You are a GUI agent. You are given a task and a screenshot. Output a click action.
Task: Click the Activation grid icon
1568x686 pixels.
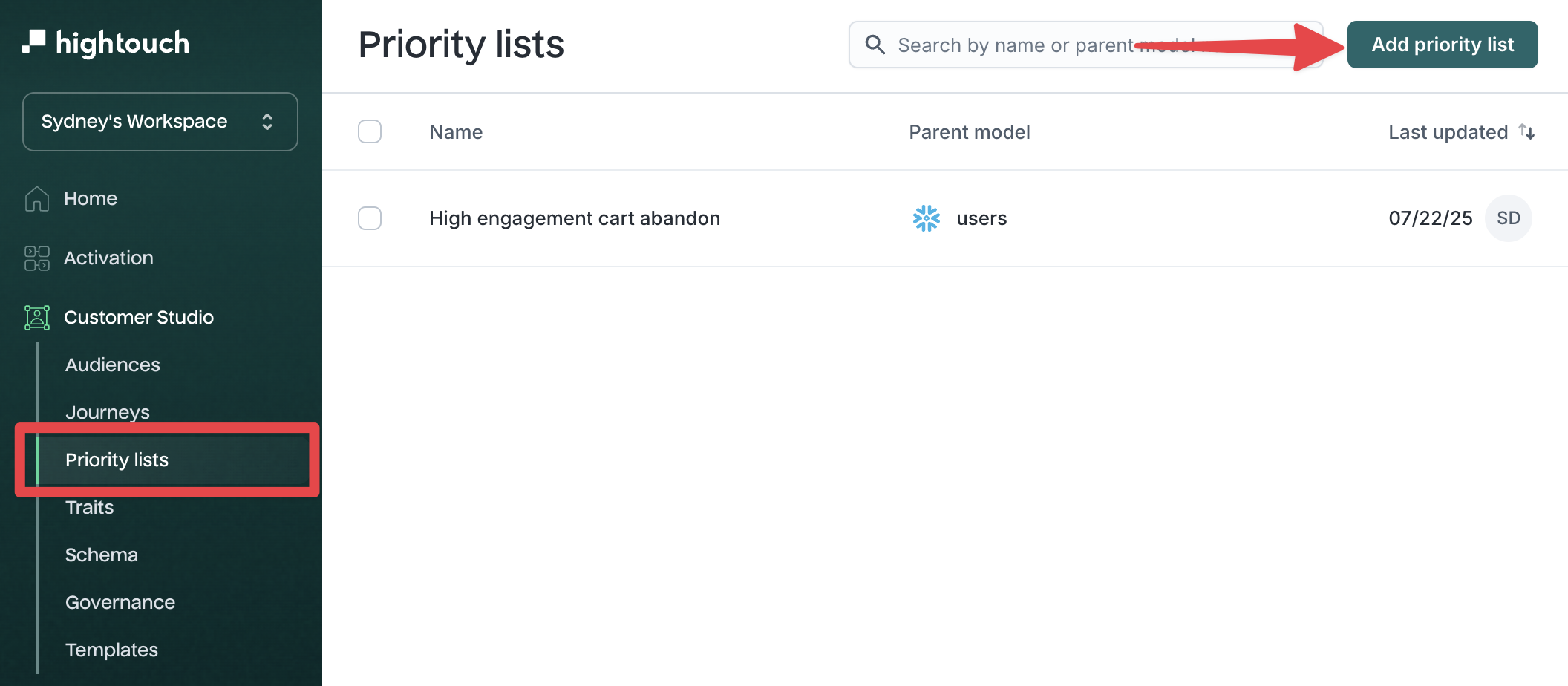(36, 258)
